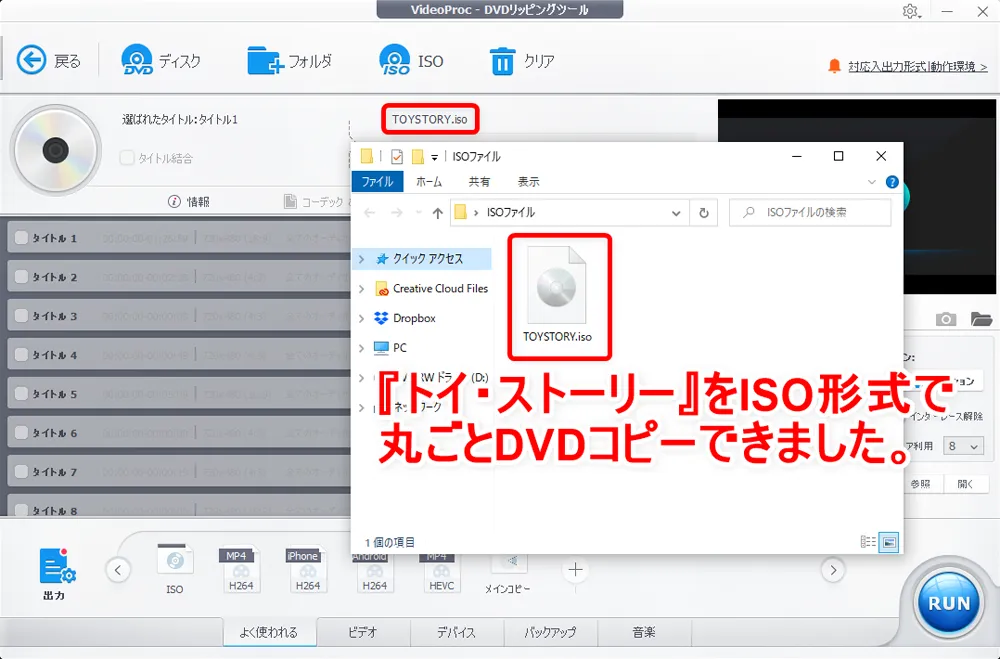Open the Explorer ホーム ribbon tab
Screen dimensions: 1000x659
tap(429, 182)
